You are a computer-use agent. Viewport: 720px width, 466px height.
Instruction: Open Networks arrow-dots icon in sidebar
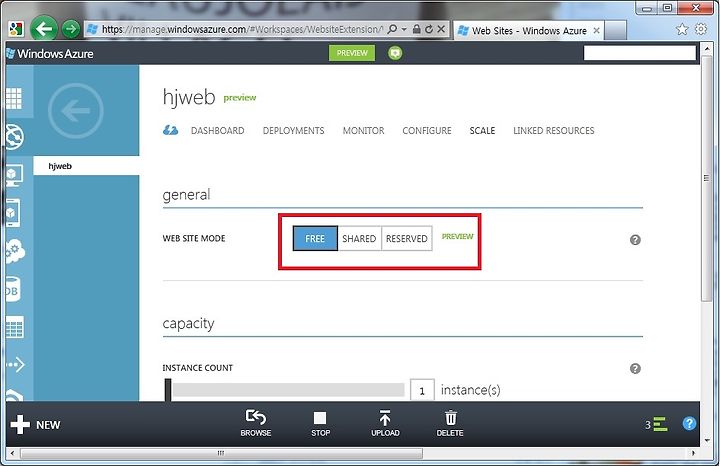(x=15, y=365)
